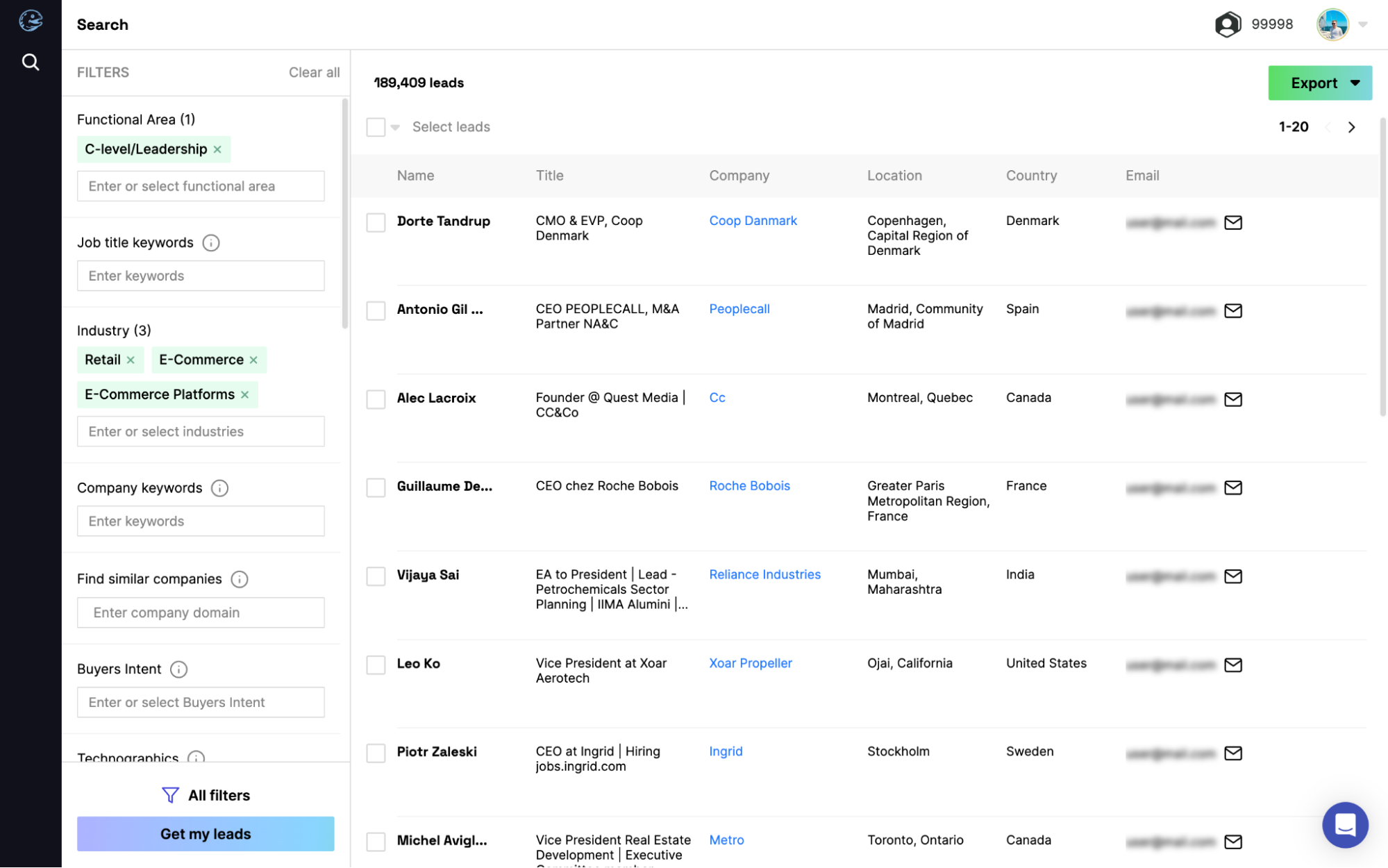Check the checkbox next to Vijaya Sai
This screenshot has height=868, width=1388.
pyautogui.click(x=376, y=575)
